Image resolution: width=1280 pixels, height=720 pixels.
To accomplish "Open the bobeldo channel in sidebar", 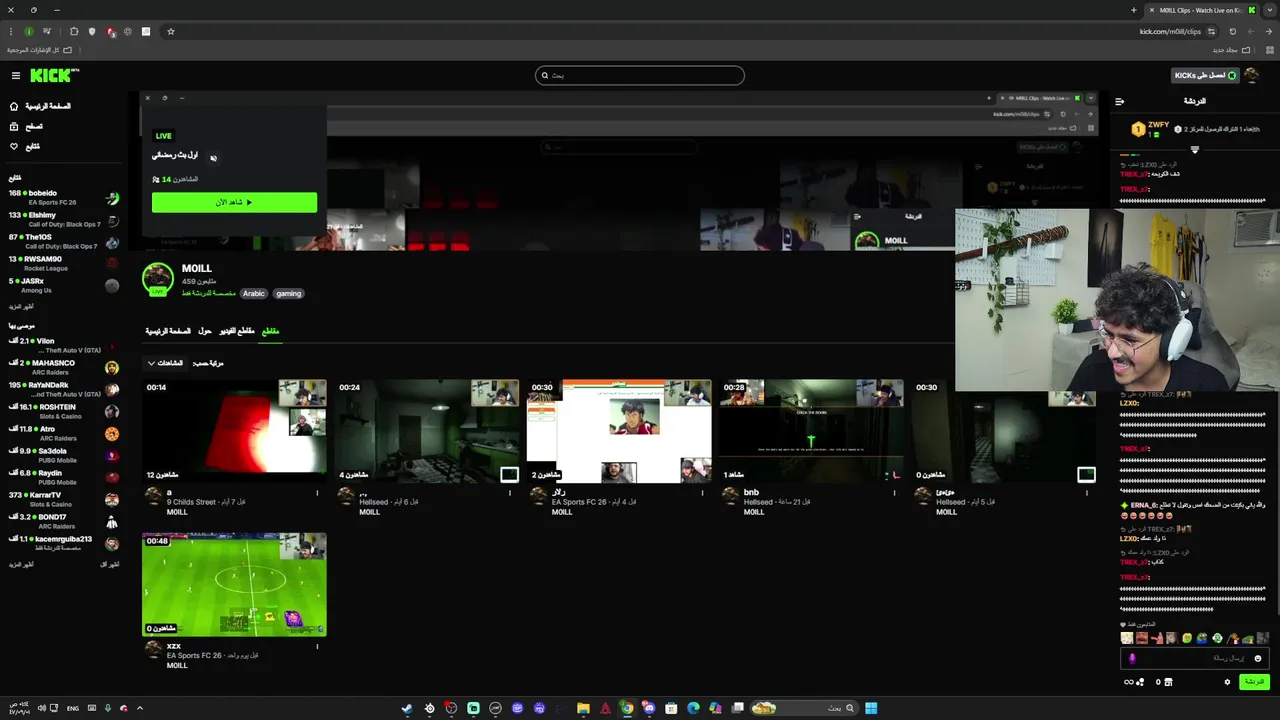I will [x=64, y=198].
